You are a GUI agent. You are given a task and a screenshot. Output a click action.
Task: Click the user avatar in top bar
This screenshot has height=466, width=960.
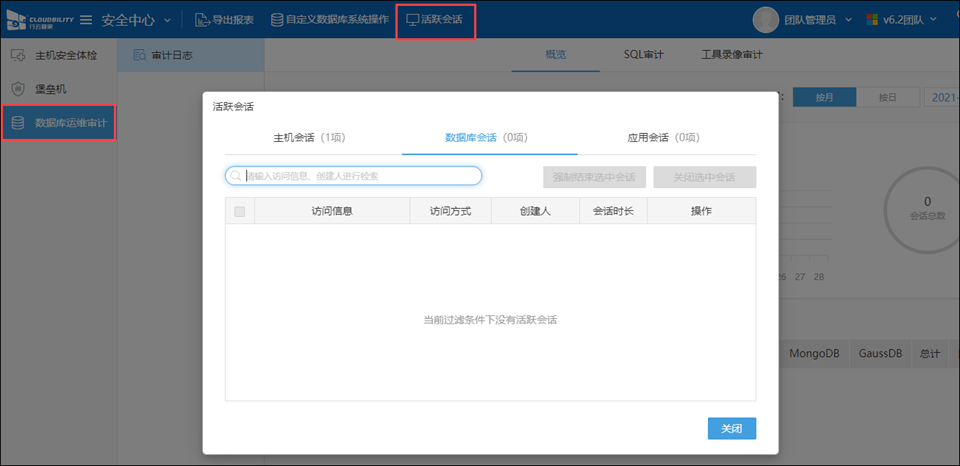[x=765, y=20]
